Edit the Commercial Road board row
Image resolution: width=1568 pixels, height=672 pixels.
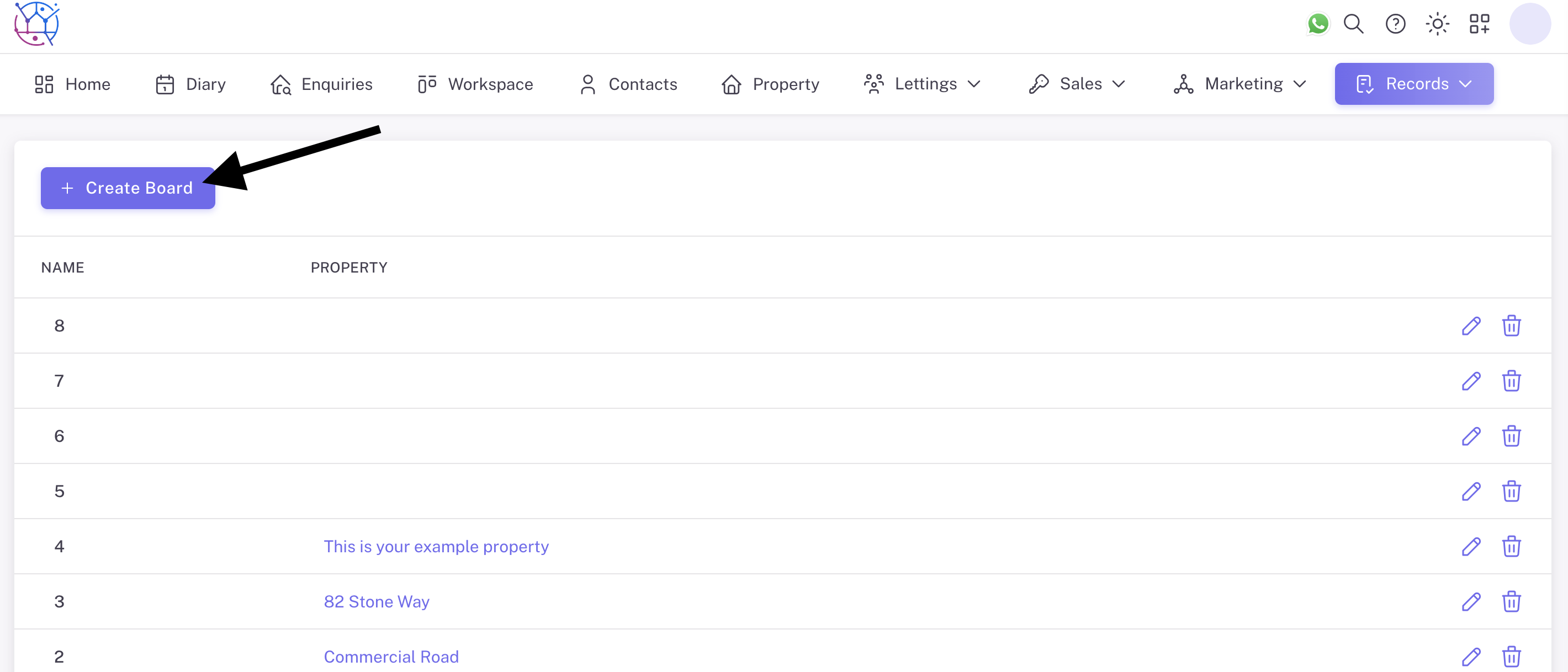[x=1471, y=657]
